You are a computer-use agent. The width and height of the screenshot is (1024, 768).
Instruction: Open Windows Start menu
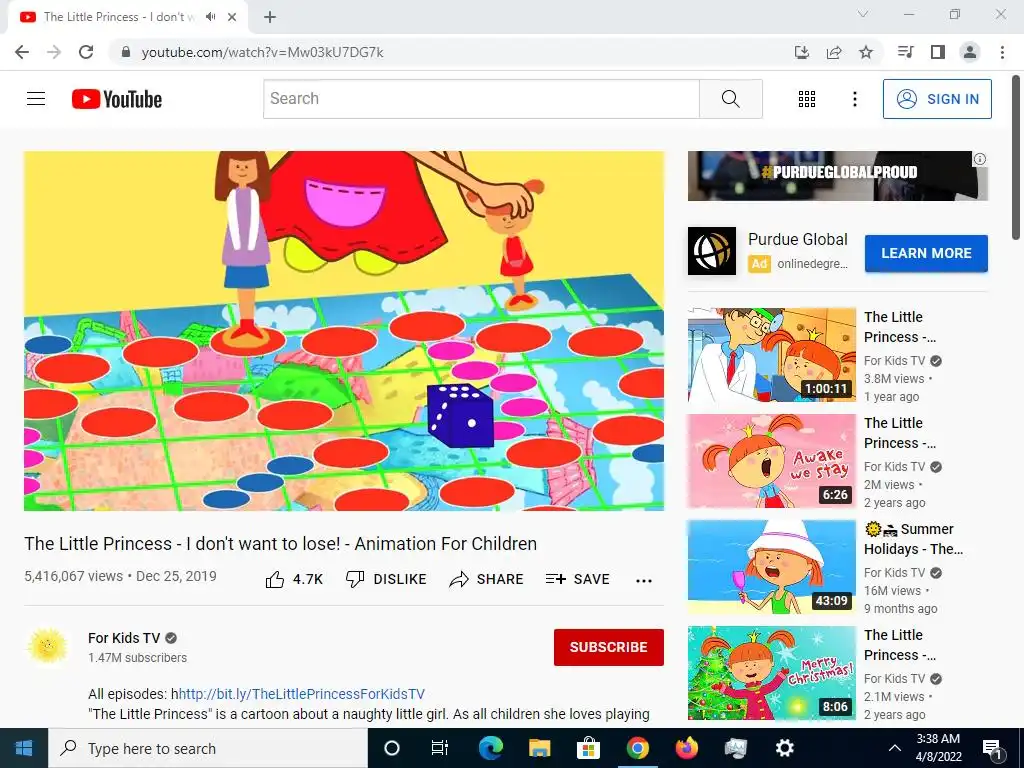click(x=24, y=748)
